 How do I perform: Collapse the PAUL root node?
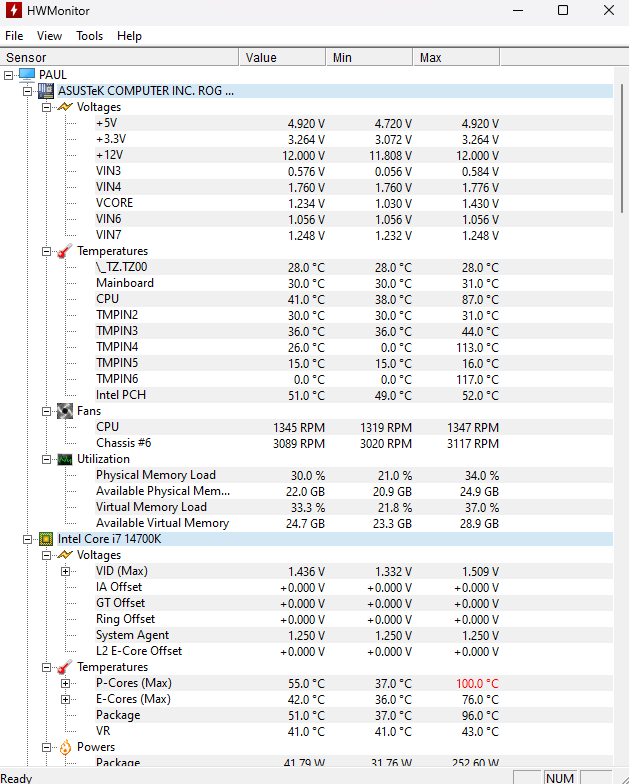click(8, 75)
